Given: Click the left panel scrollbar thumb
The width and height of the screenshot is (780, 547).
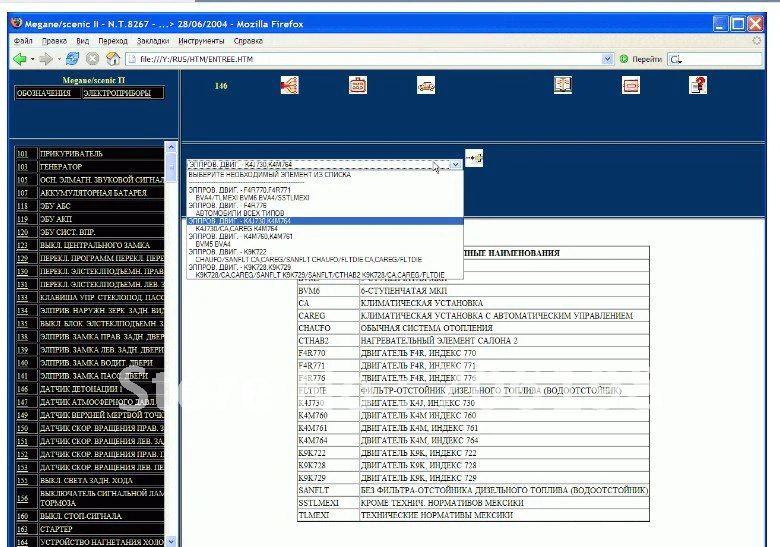Looking at the screenshot, I should (x=171, y=168).
